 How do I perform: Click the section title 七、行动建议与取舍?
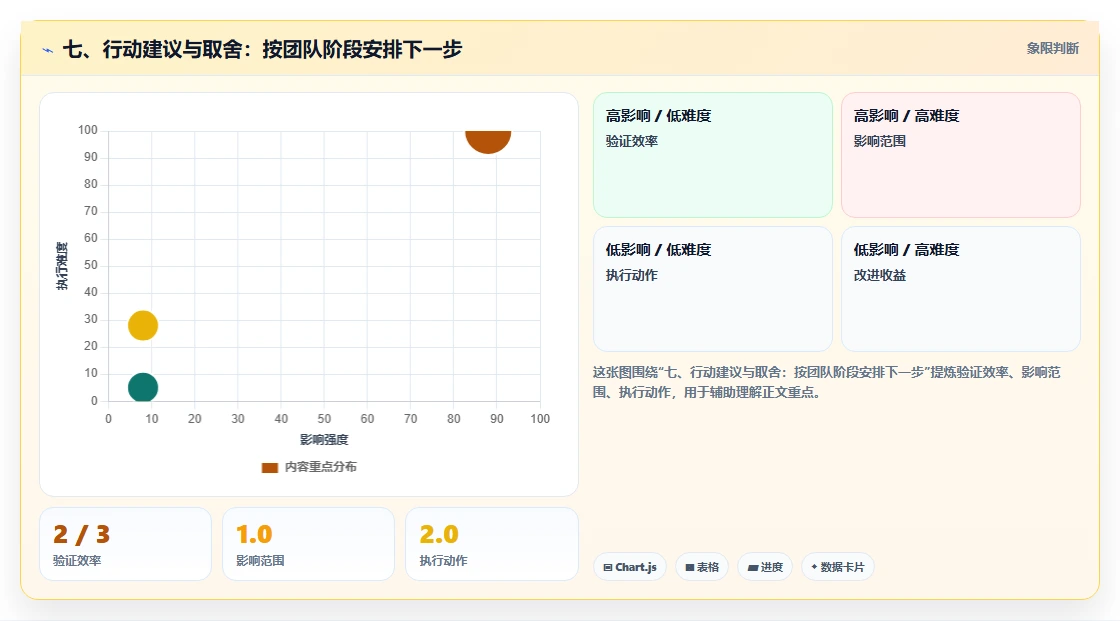pyautogui.click(x=262, y=49)
